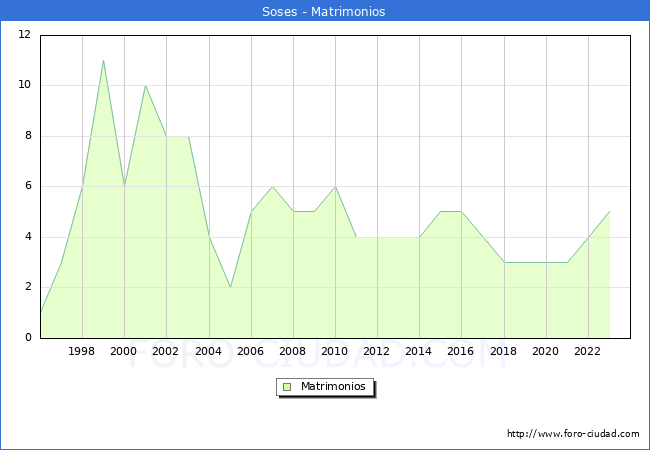Click the 2000 x-axis label
650x450 pixels.
(124, 351)
